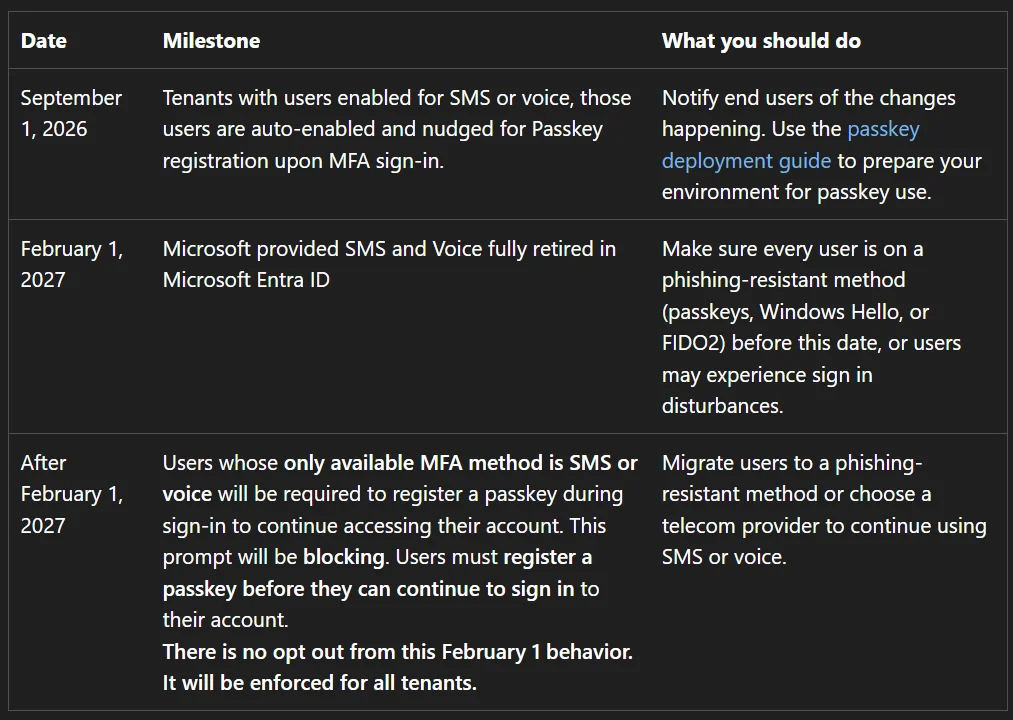This screenshot has width=1013, height=720.
Task: Click the 'telecom provider to continue using' text
Action: click(824, 525)
